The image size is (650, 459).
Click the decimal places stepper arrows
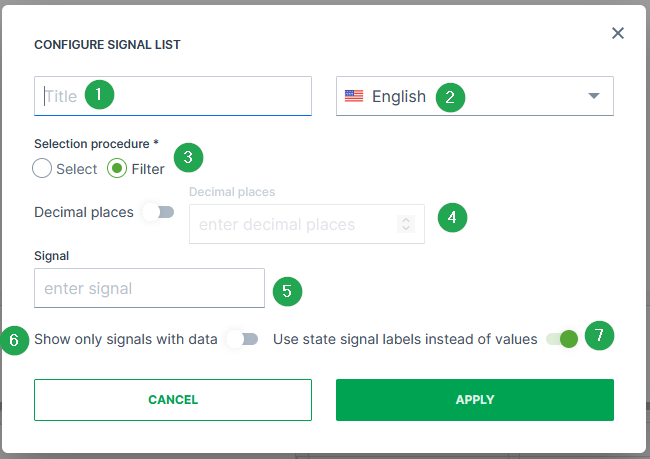[406, 224]
